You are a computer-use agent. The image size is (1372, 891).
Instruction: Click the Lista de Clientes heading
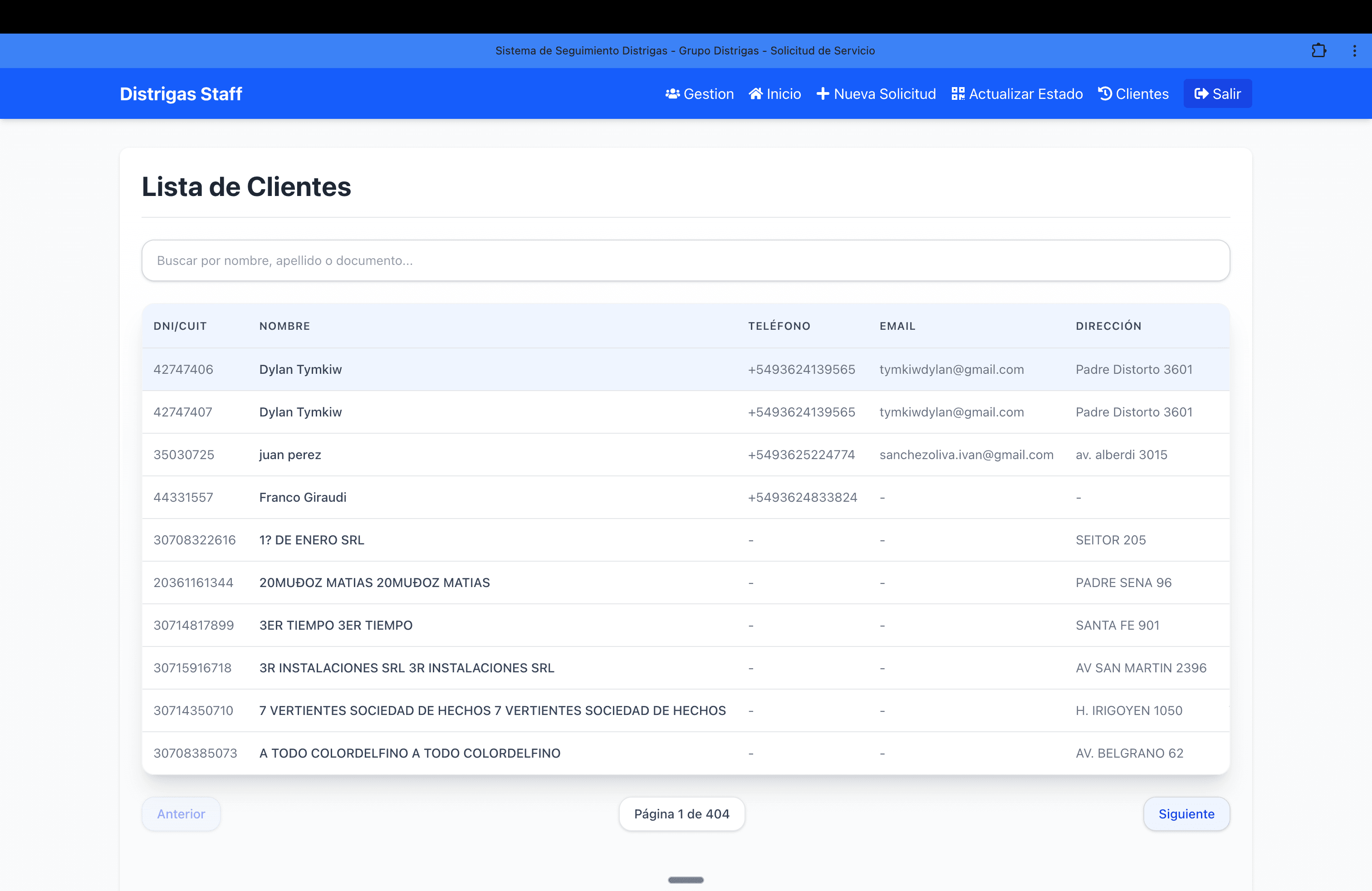(246, 186)
